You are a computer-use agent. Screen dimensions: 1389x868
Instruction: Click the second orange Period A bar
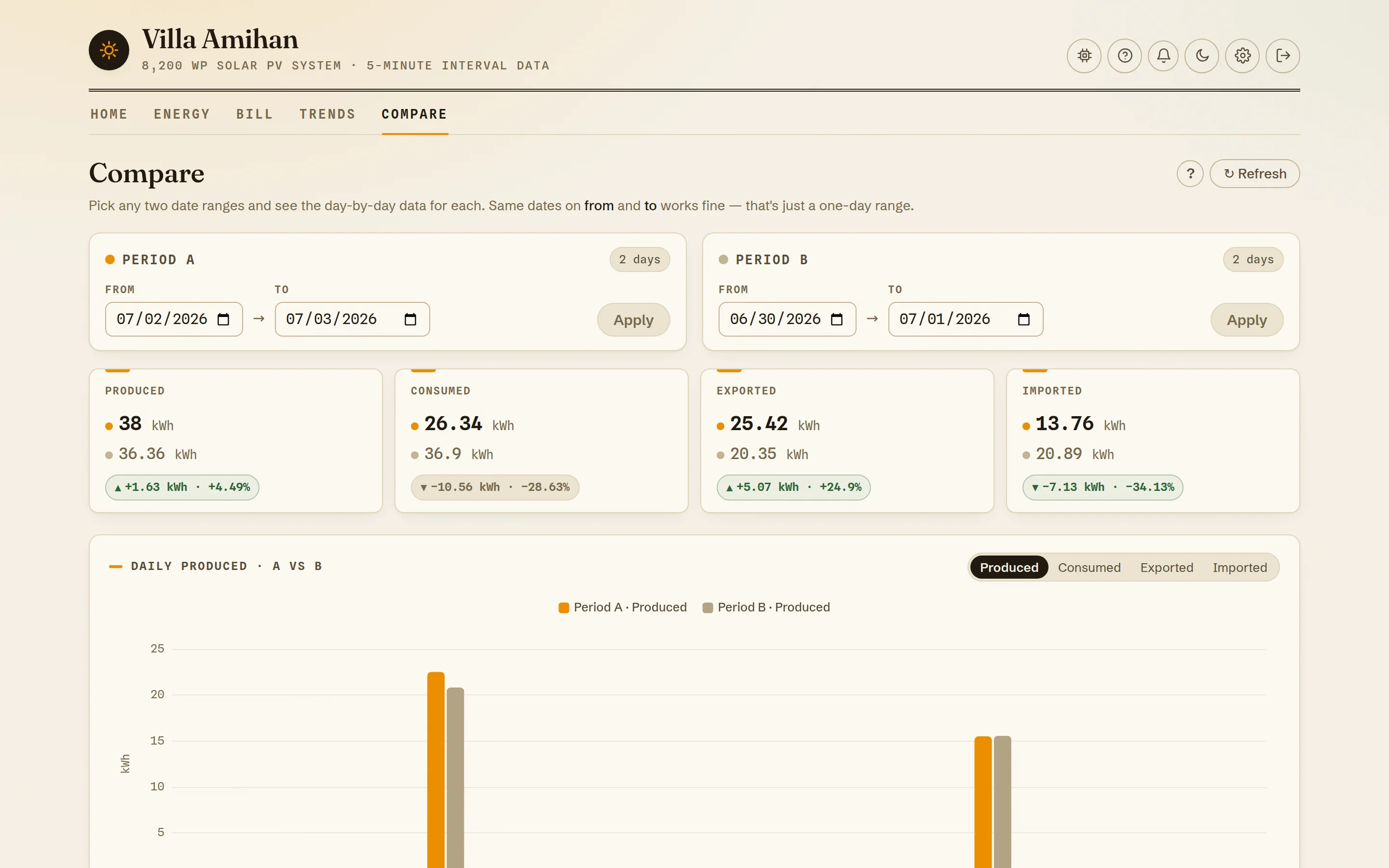pos(982,802)
